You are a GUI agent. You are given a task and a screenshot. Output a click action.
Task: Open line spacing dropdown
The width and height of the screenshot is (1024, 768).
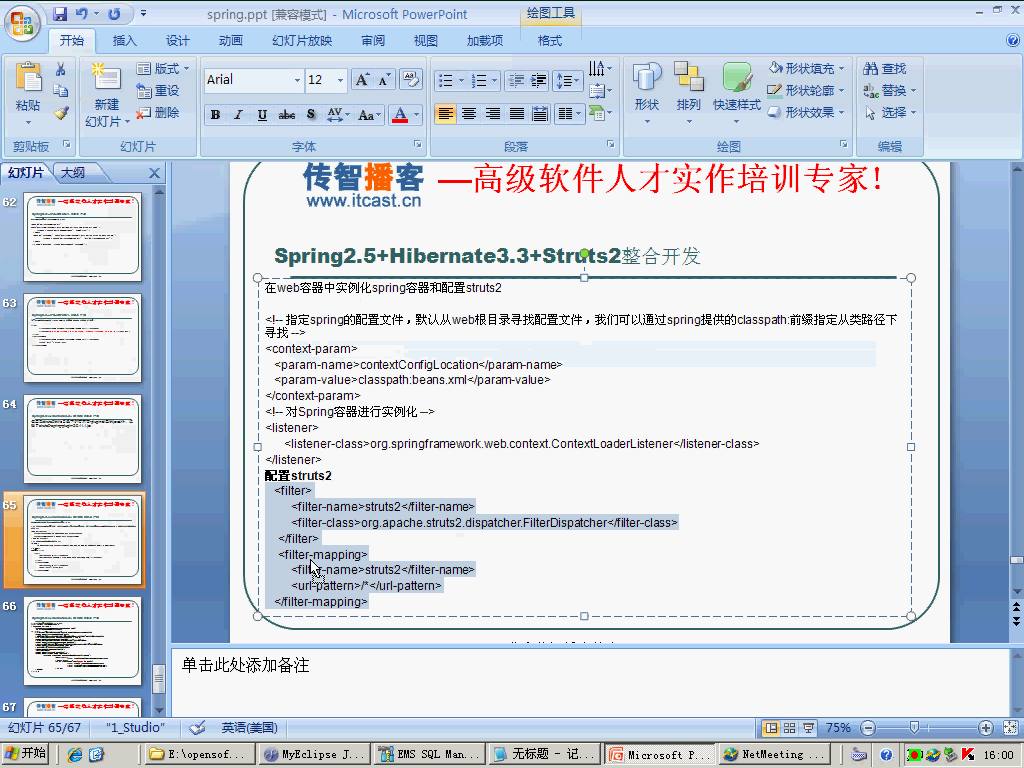[568, 80]
